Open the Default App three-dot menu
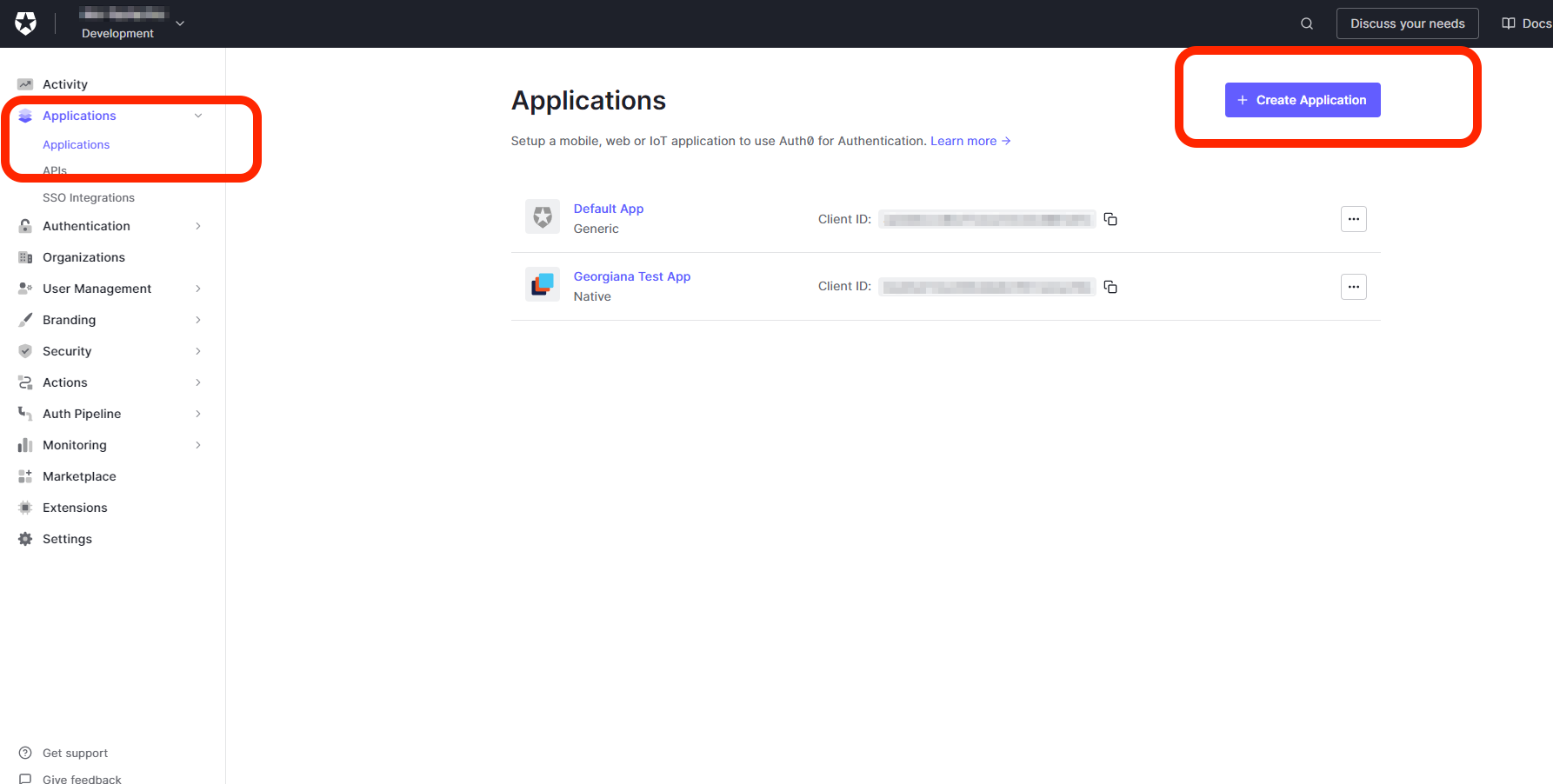This screenshot has height=784, width=1553. (1353, 219)
